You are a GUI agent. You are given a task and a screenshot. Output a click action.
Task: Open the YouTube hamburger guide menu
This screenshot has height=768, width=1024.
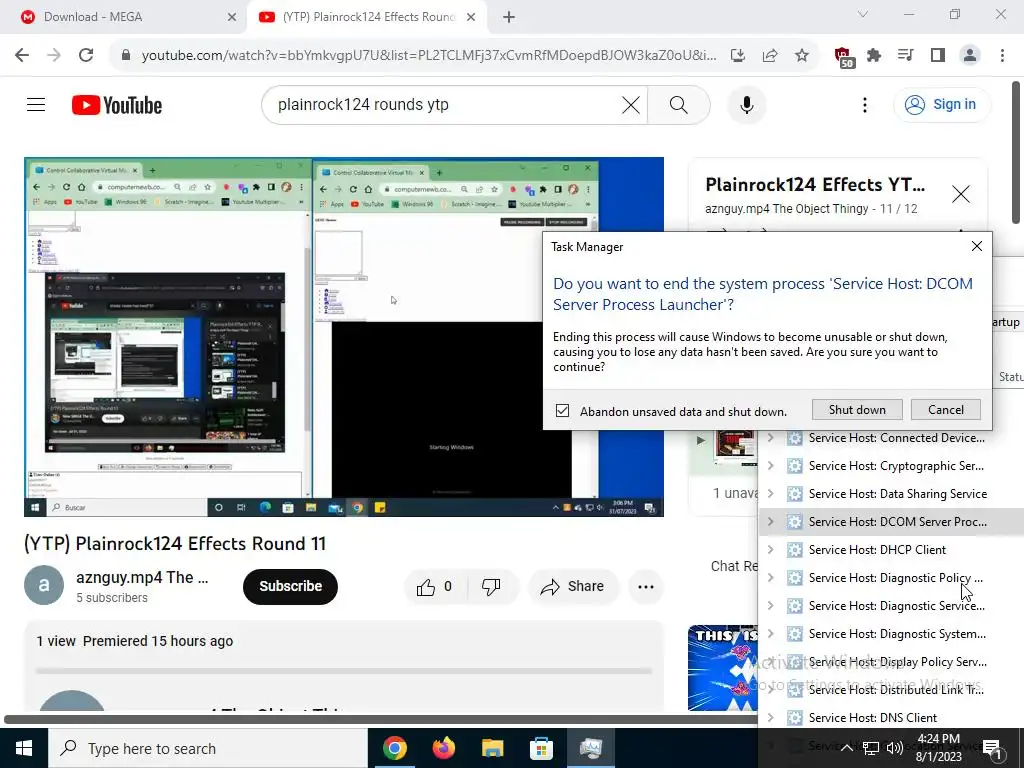36,104
